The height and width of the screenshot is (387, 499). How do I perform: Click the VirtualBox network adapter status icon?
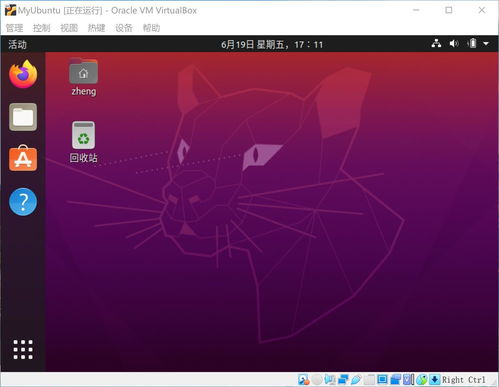343,380
